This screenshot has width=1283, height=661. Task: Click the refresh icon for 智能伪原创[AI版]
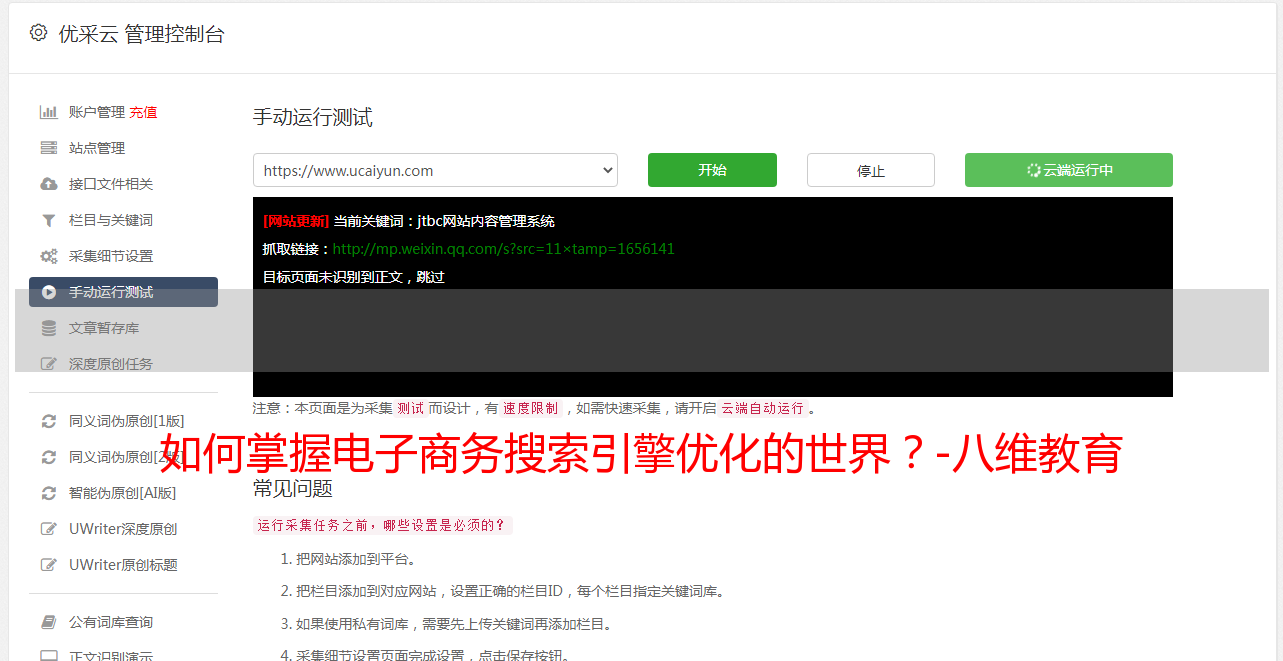tap(48, 493)
